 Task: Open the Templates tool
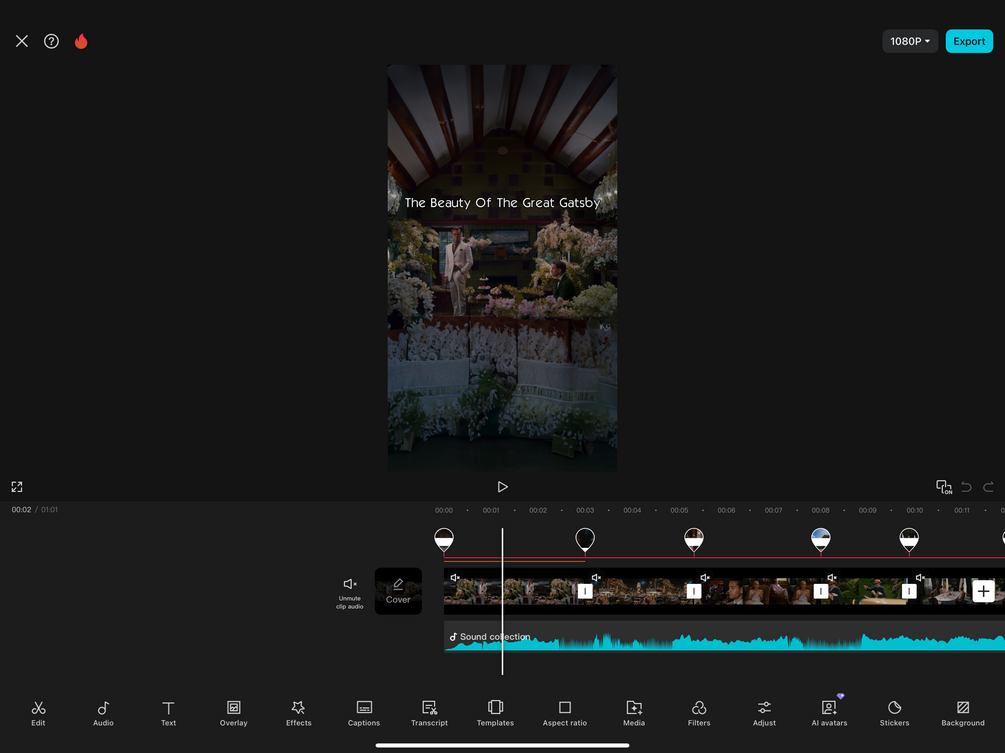pos(495,713)
